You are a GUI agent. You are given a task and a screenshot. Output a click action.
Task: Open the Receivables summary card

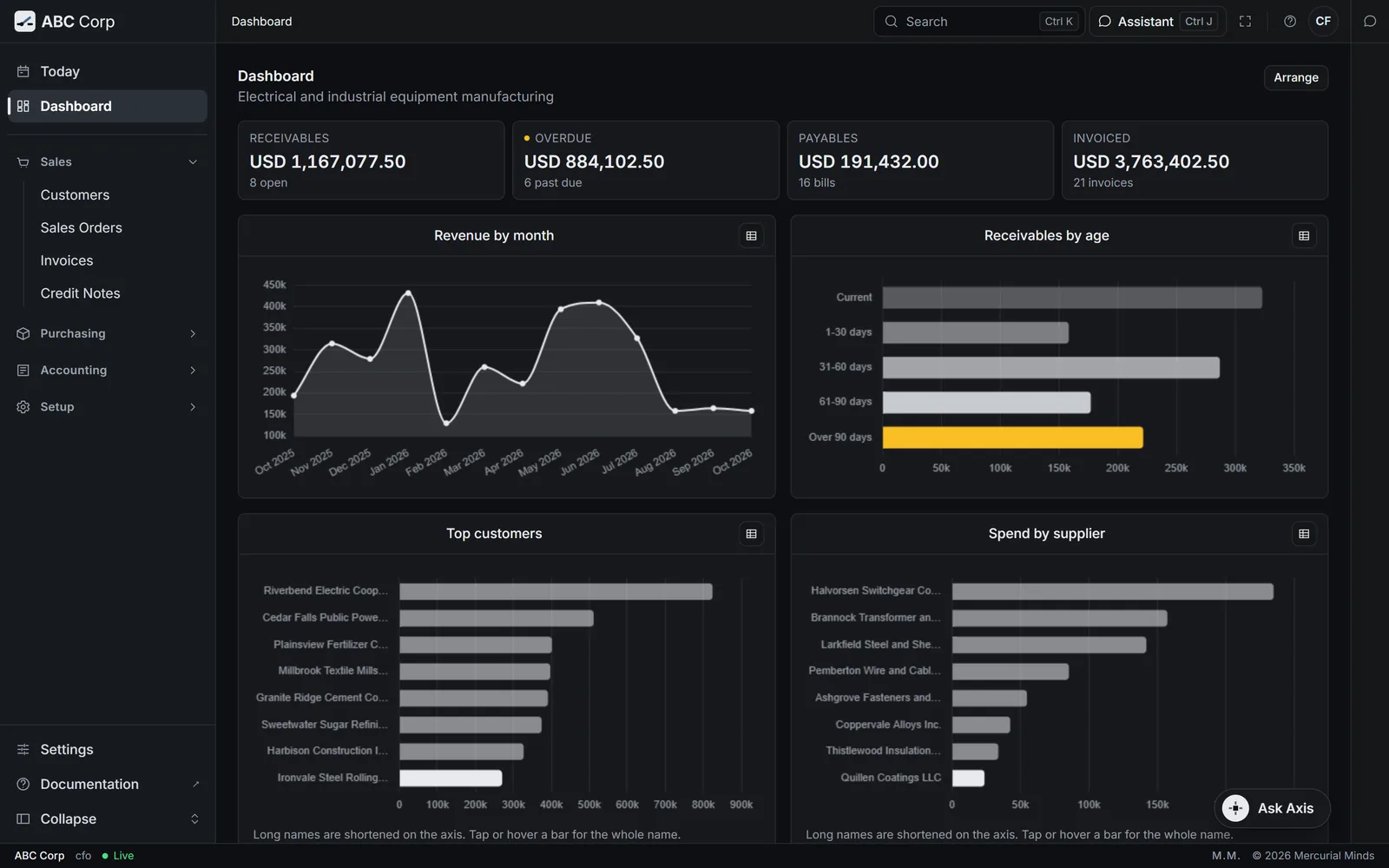372,161
